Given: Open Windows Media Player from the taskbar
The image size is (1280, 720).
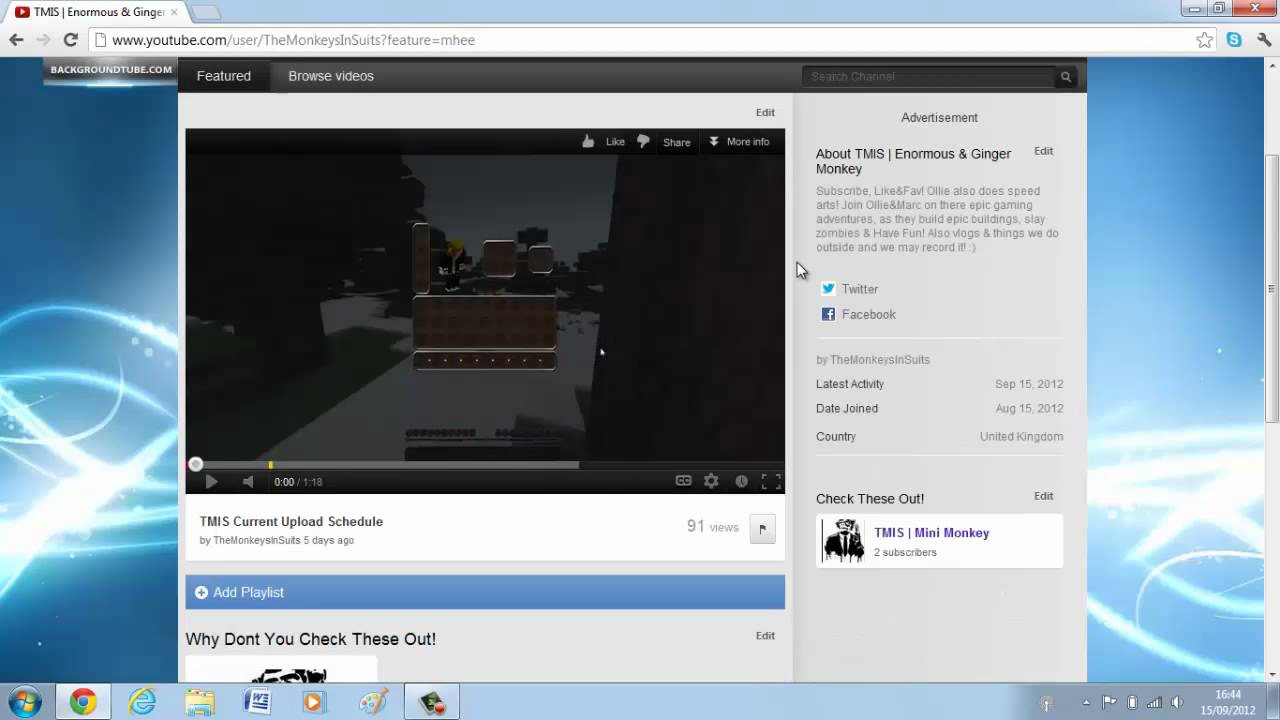Looking at the screenshot, I should (314, 702).
